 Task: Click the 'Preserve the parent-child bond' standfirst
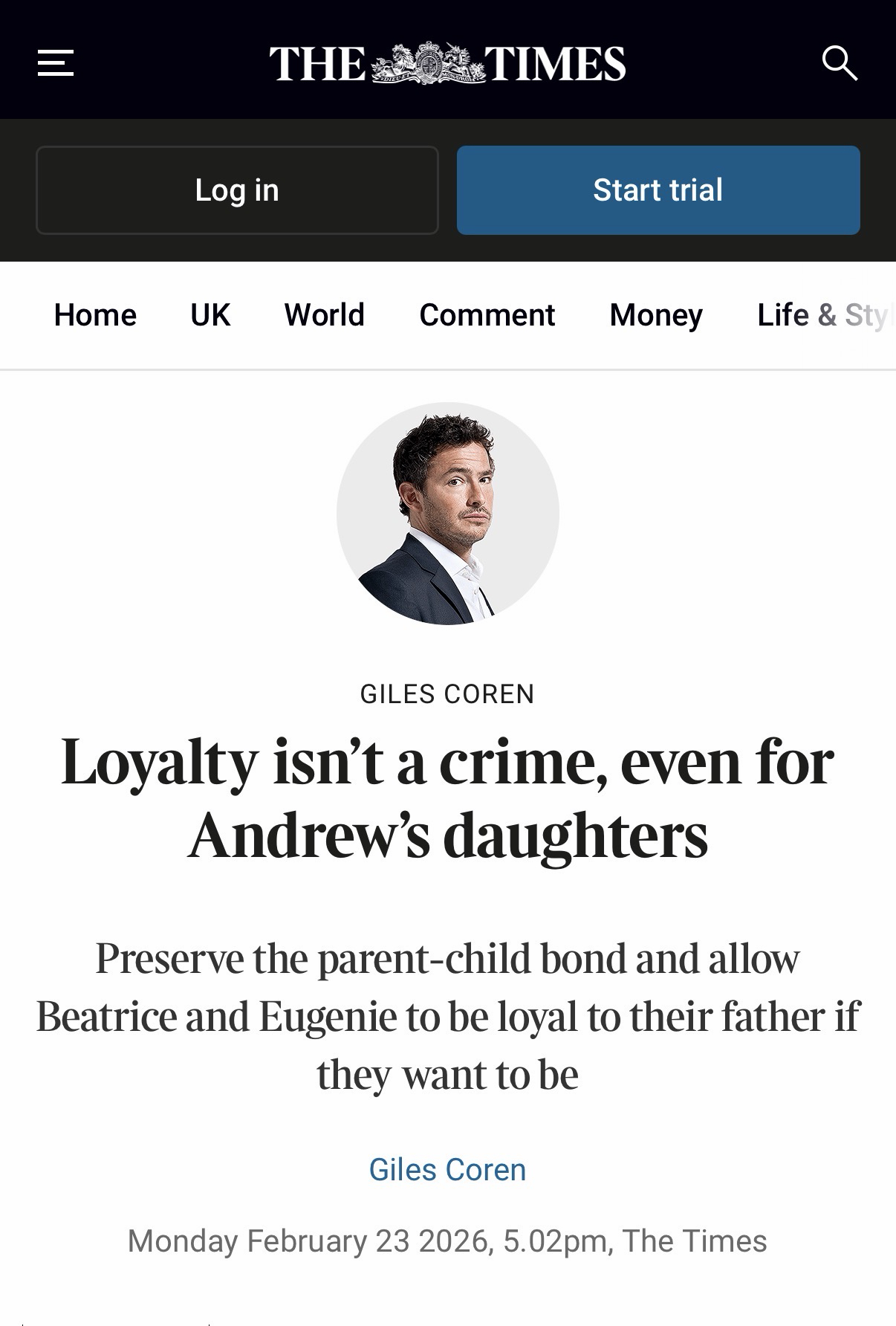tap(447, 1016)
